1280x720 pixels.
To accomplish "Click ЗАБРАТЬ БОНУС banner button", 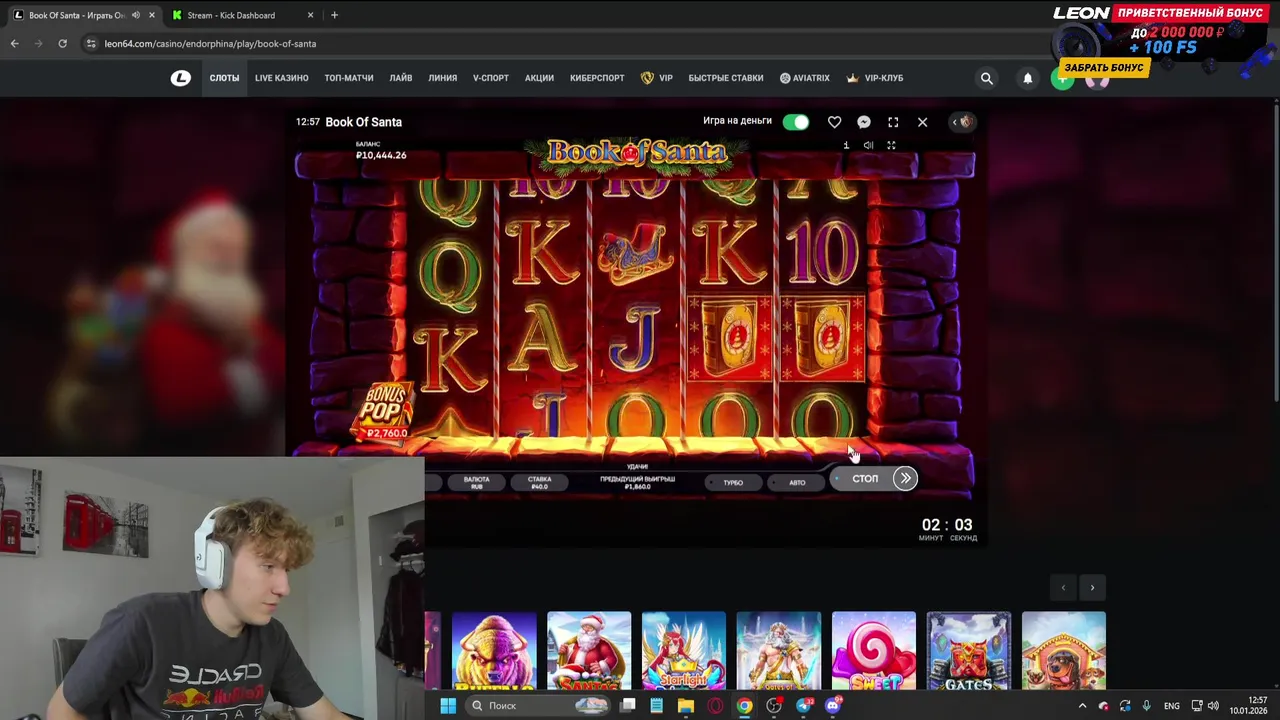I will point(1104,68).
